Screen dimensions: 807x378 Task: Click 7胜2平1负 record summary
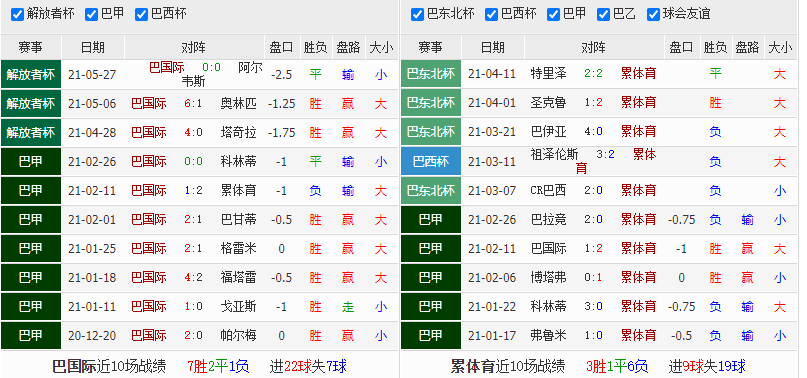coord(218,366)
